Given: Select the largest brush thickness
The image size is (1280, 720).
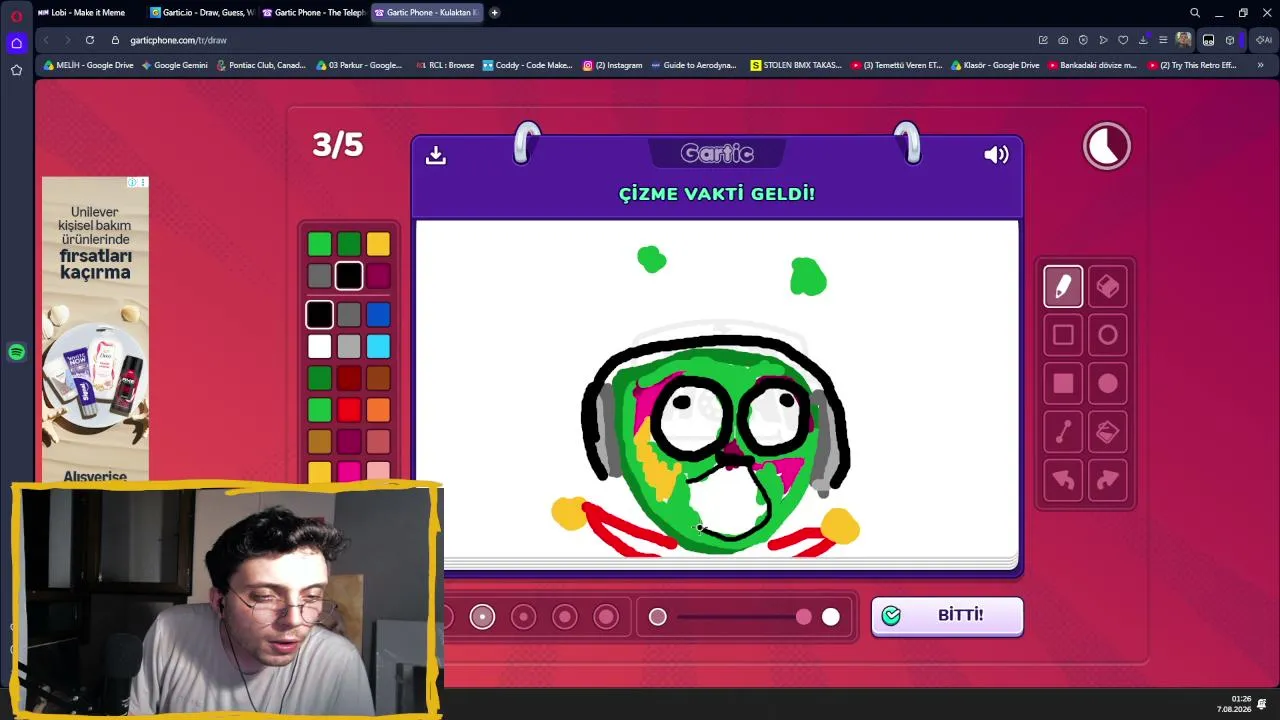Looking at the screenshot, I should 606,617.
